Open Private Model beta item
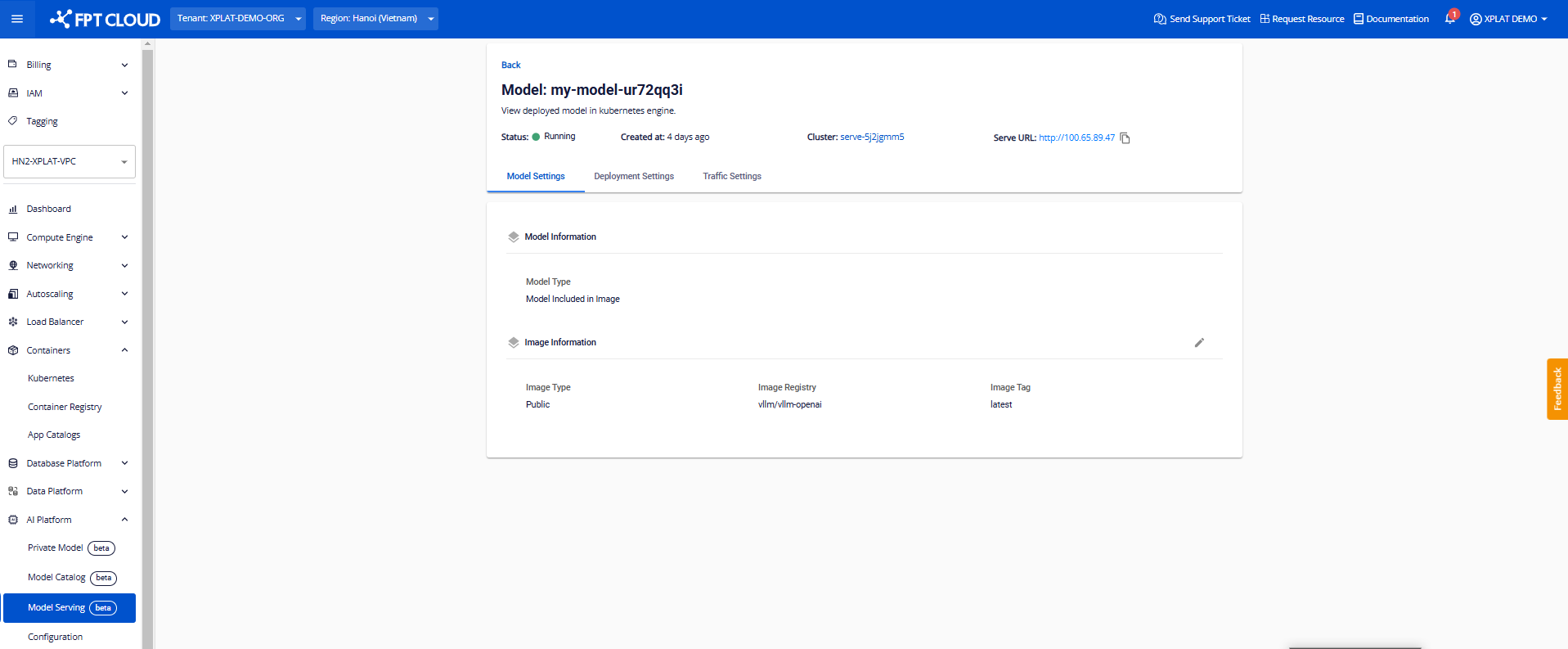Viewport: 1568px width, 649px height. coord(70,548)
